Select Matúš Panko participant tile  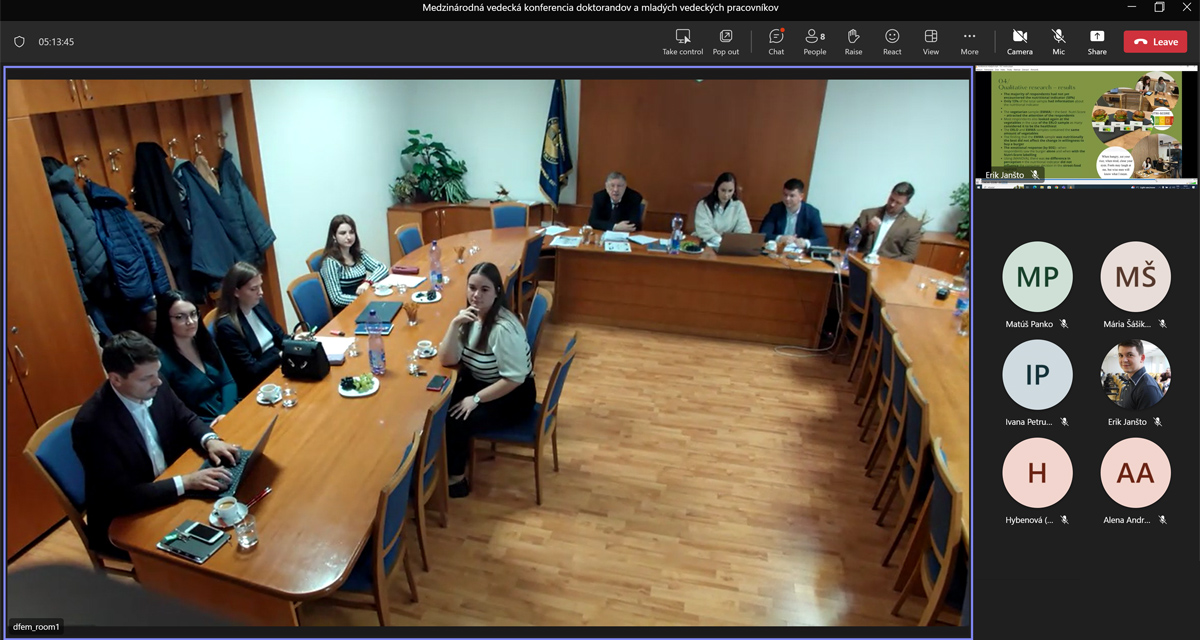pyautogui.click(x=1037, y=277)
